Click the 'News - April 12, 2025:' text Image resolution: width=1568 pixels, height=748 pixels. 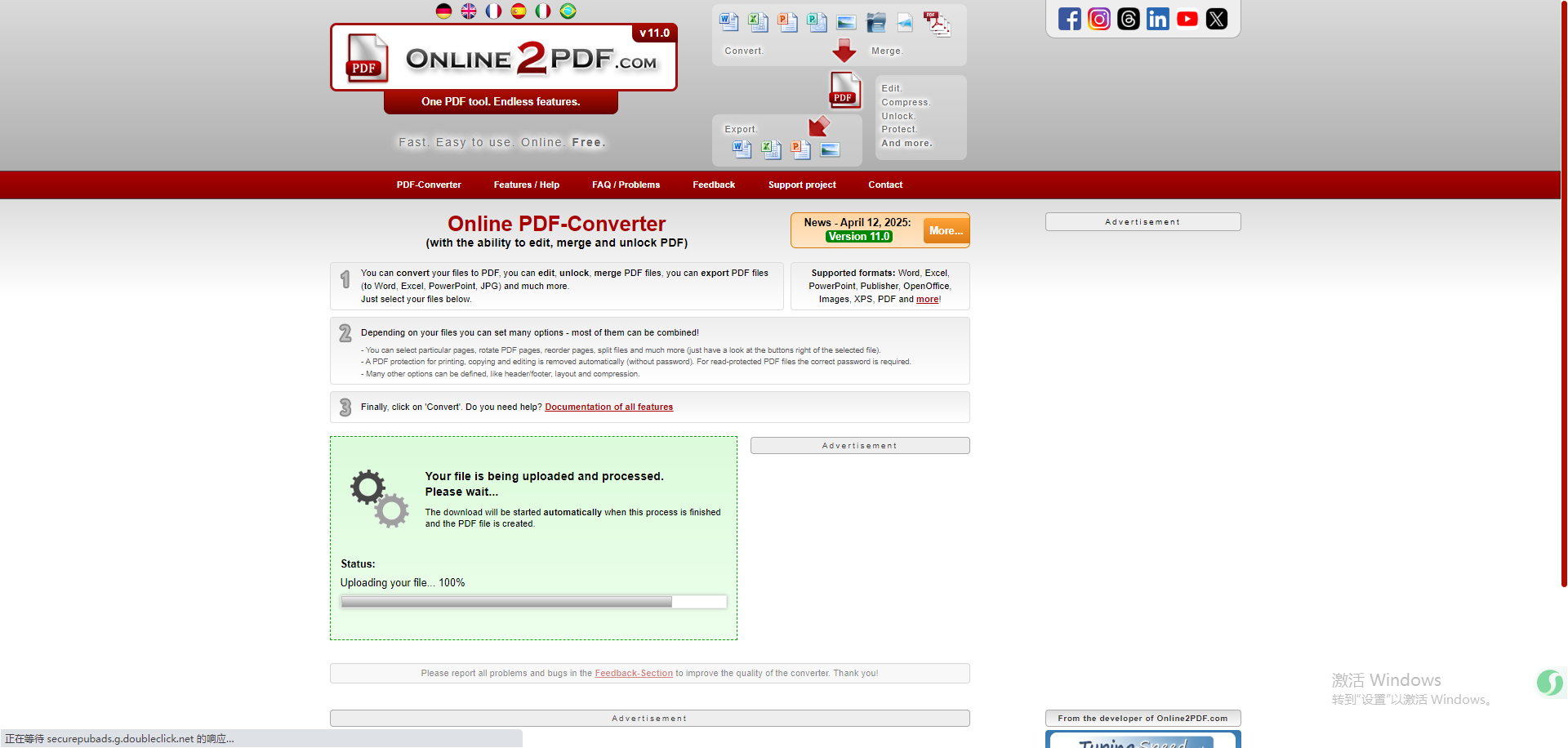(x=857, y=222)
